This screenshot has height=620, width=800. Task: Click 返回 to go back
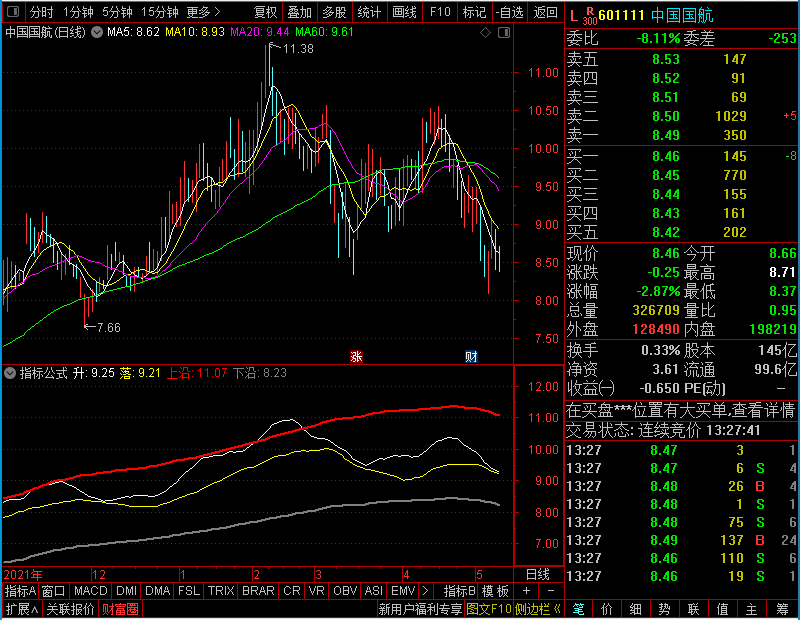[545, 12]
